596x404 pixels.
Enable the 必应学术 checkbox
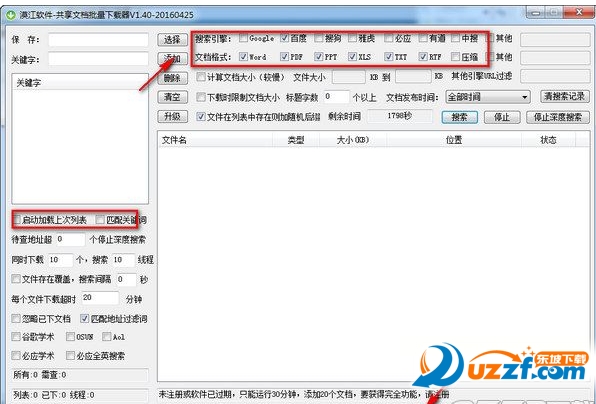16,356
